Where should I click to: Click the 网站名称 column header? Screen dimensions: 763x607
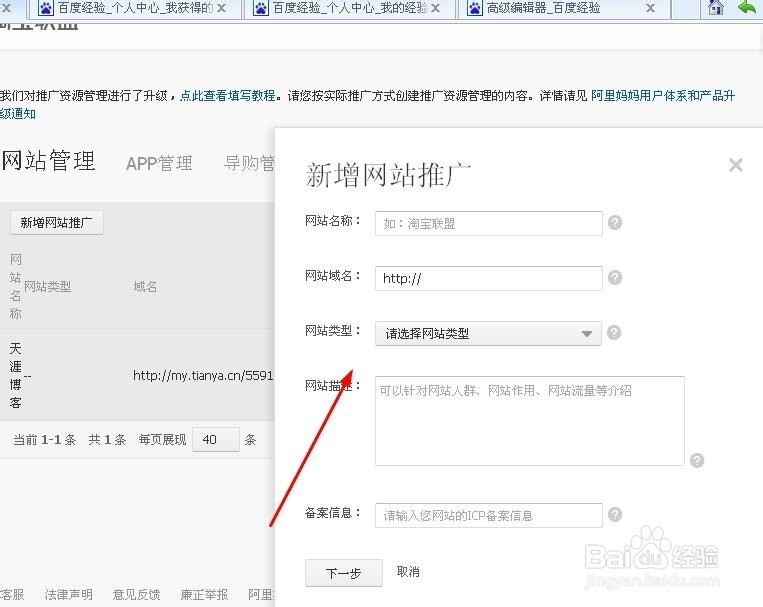pyautogui.click(x=16, y=287)
